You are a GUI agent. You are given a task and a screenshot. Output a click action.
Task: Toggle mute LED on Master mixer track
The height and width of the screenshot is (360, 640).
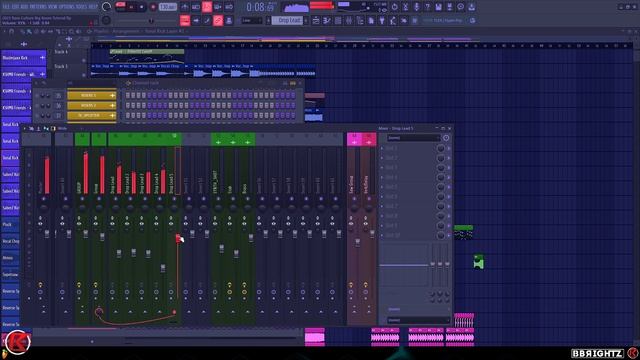(x=43, y=199)
